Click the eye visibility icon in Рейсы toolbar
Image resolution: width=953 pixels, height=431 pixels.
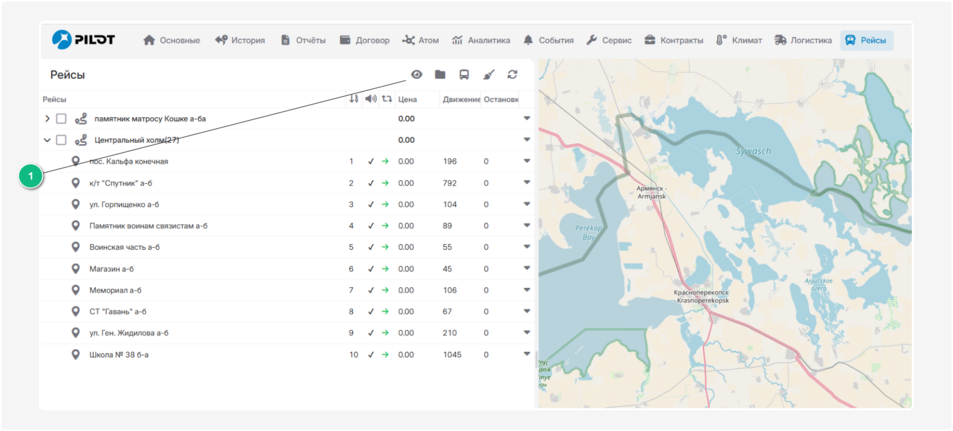pos(416,75)
